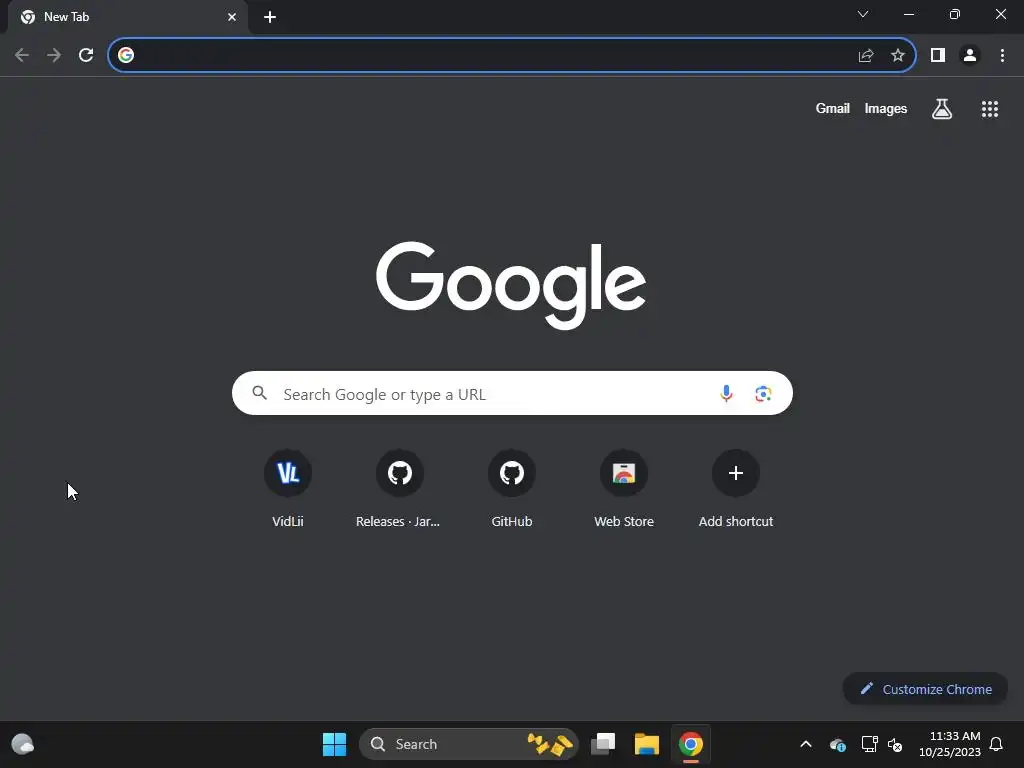Open the Web Store shortcut
The width and height of the screenshot is (1024, 768).
click(624, 489)
